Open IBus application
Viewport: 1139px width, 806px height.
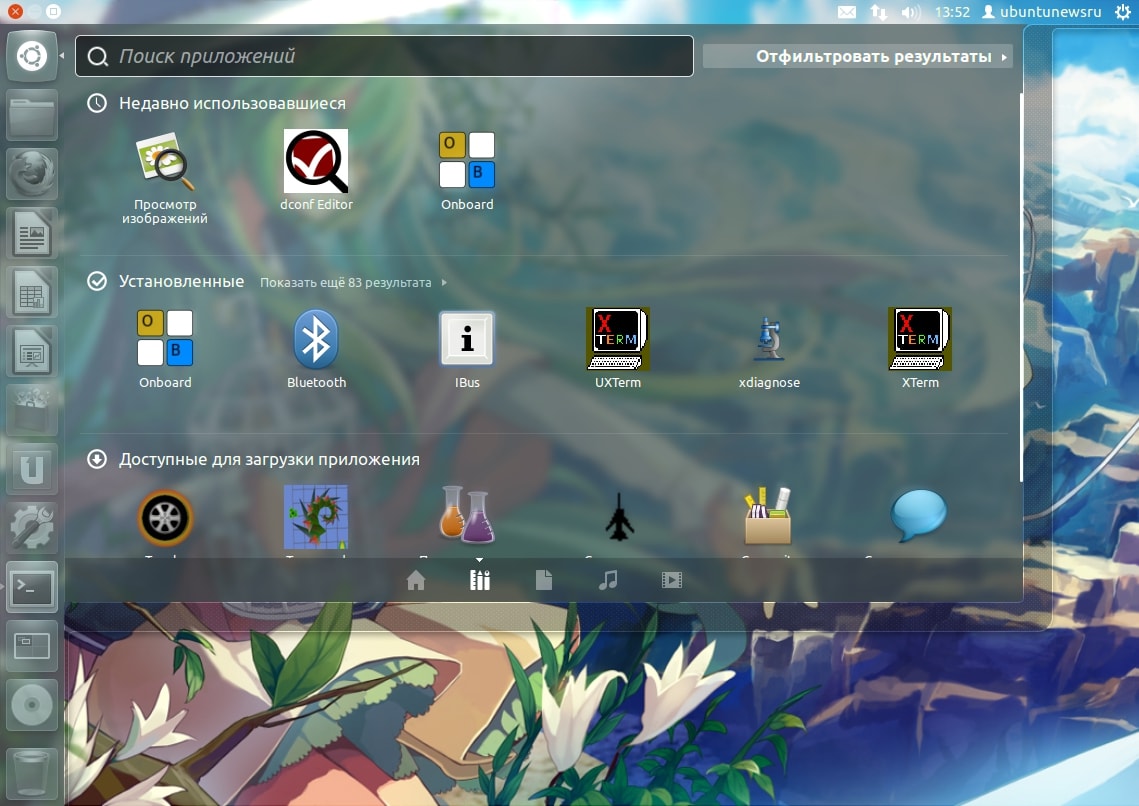(467, 349)
